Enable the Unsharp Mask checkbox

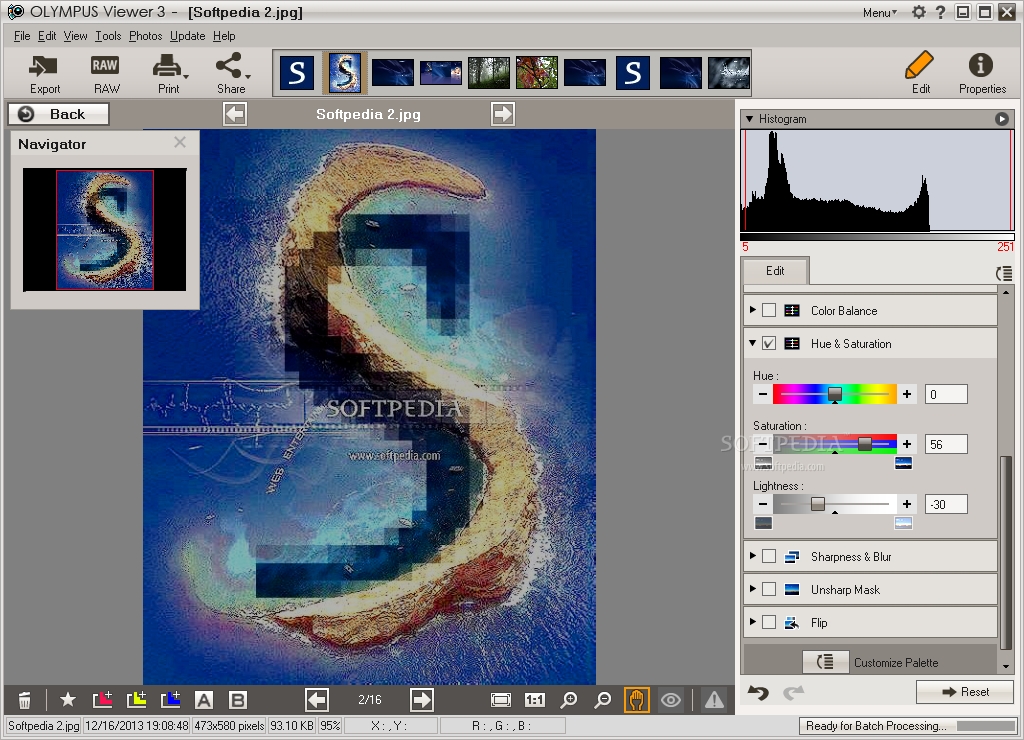pyautogui.click(x=769, y=589)
